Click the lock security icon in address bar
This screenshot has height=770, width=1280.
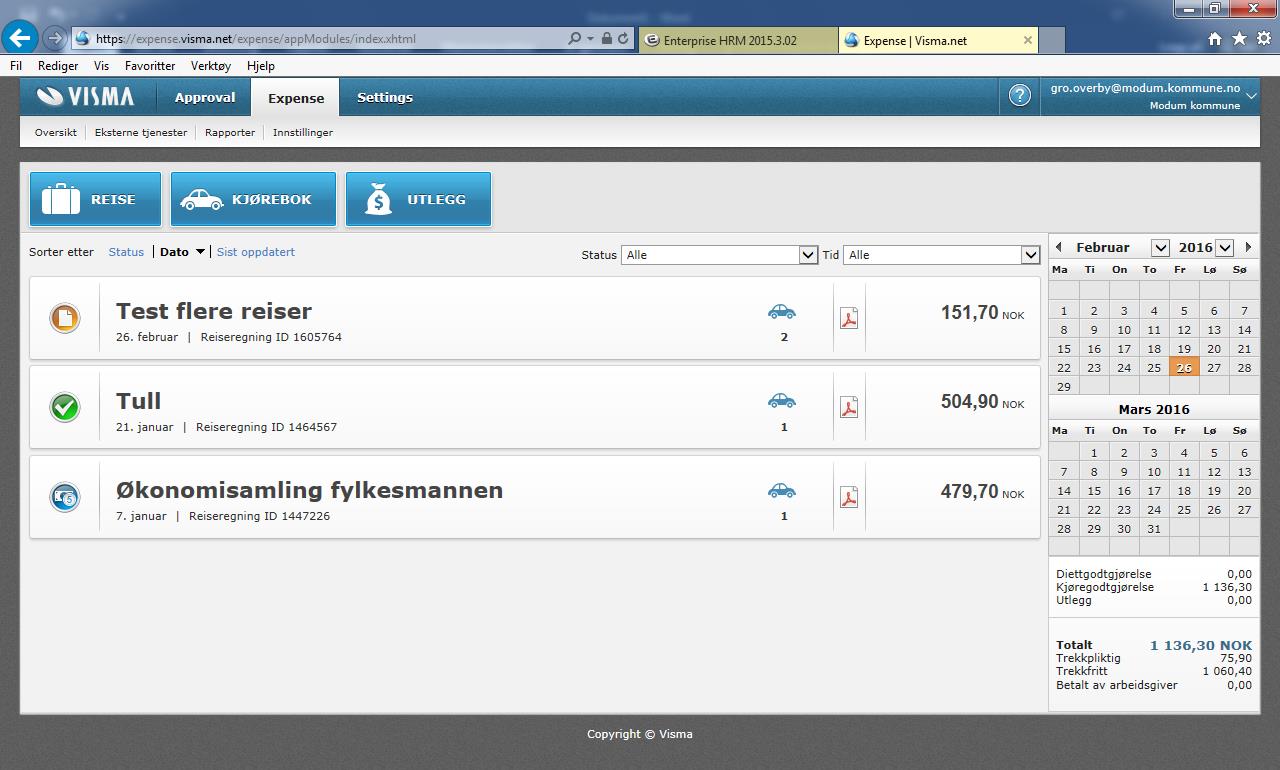point(607,39)
